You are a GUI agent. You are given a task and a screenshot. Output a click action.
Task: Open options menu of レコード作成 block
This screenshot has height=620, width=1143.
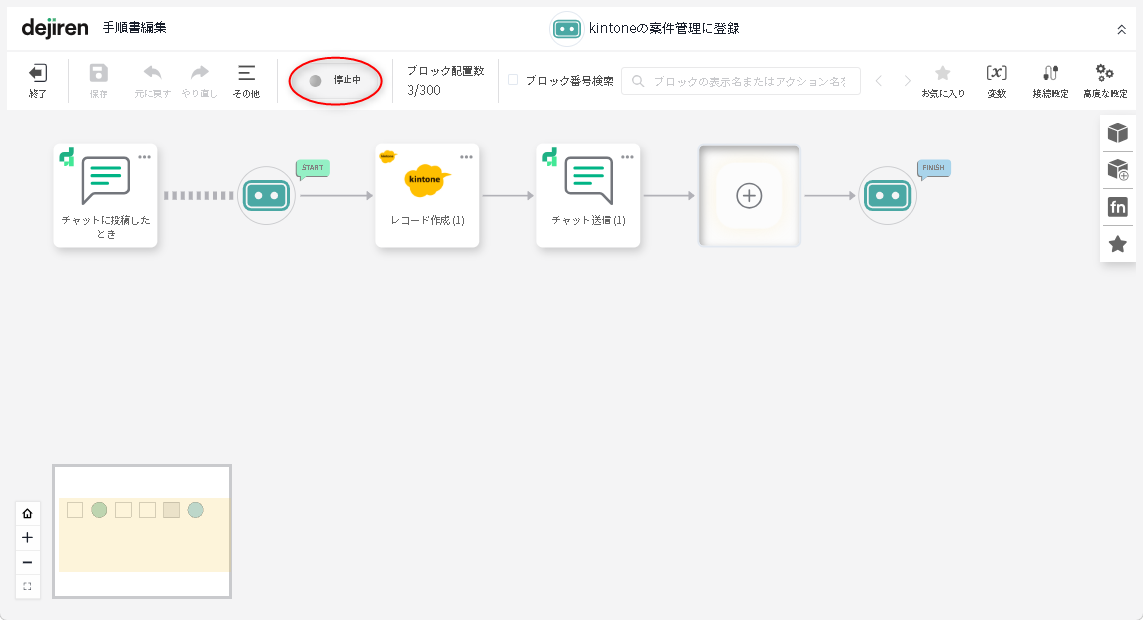point(466,157)
